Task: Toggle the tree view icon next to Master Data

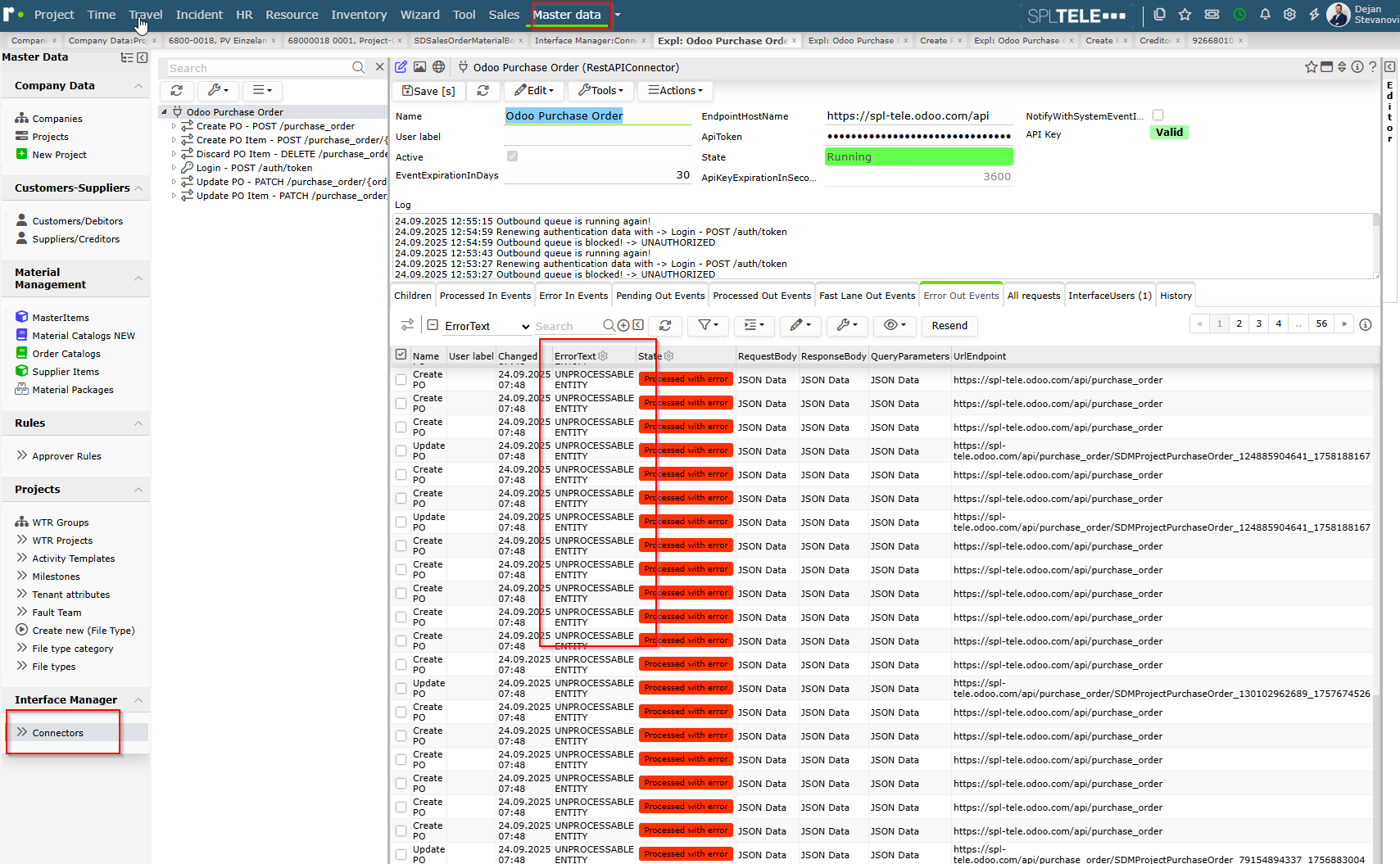Action: (x=127, y=57)
